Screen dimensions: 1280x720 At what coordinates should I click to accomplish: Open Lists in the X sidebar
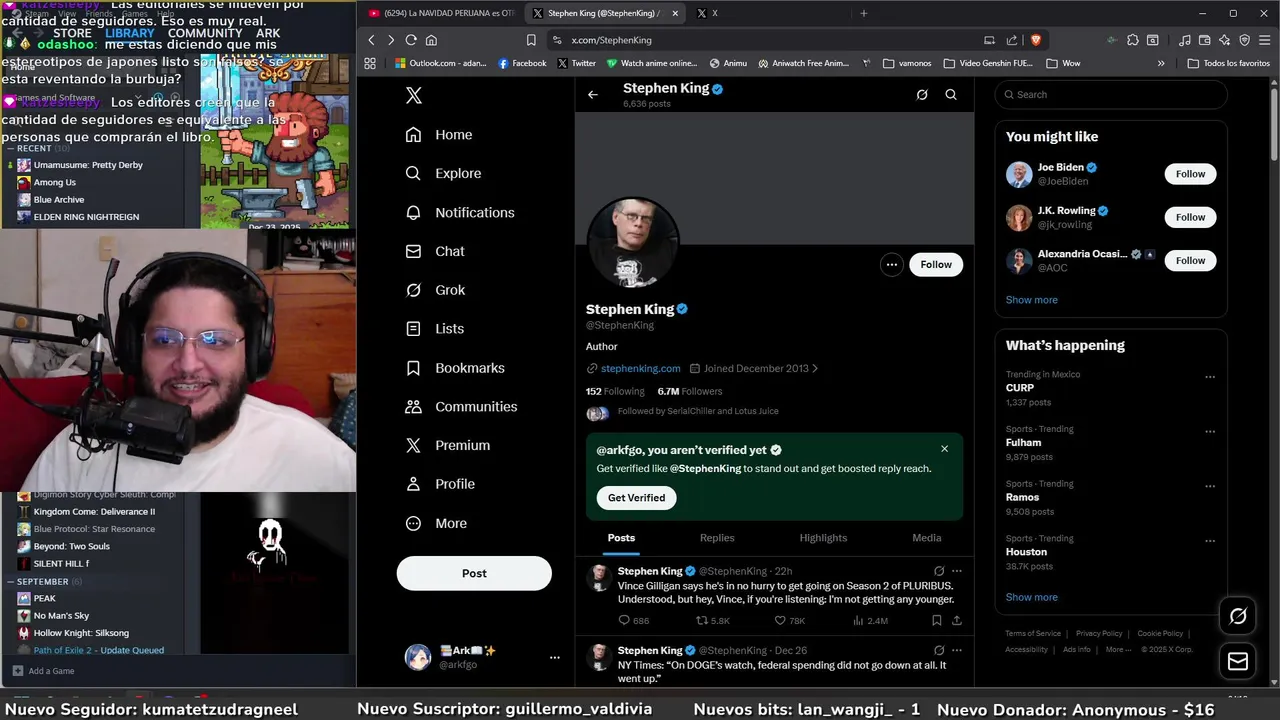[435, 329]
